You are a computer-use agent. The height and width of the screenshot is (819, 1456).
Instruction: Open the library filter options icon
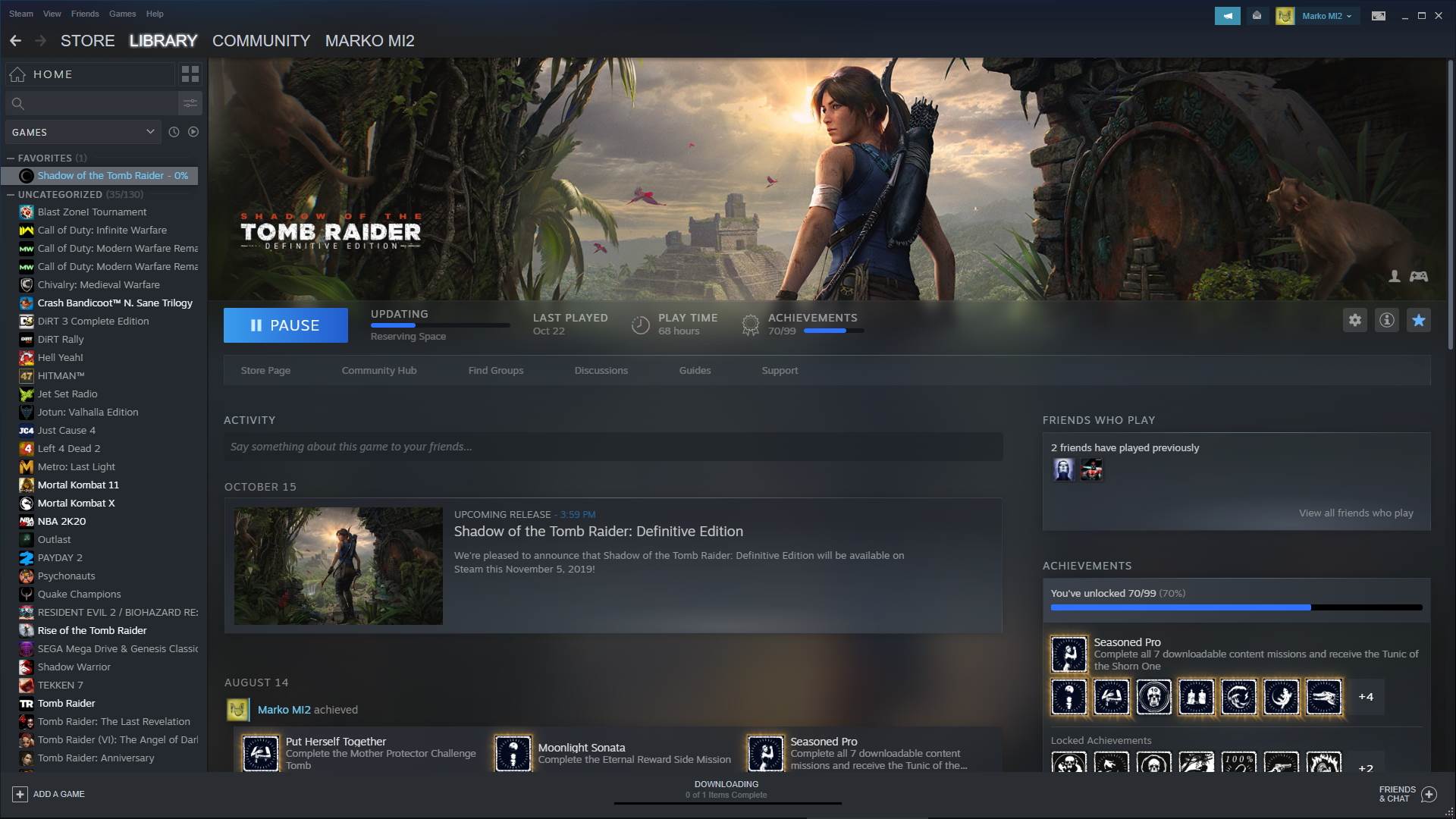tap(190, 103)
